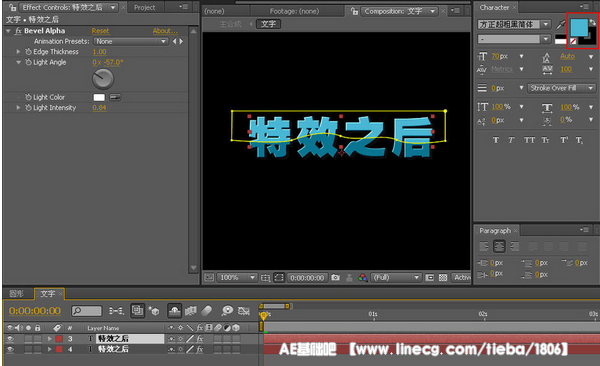
Task: Click the Faux Bold T icon
Action: [496, 140]
